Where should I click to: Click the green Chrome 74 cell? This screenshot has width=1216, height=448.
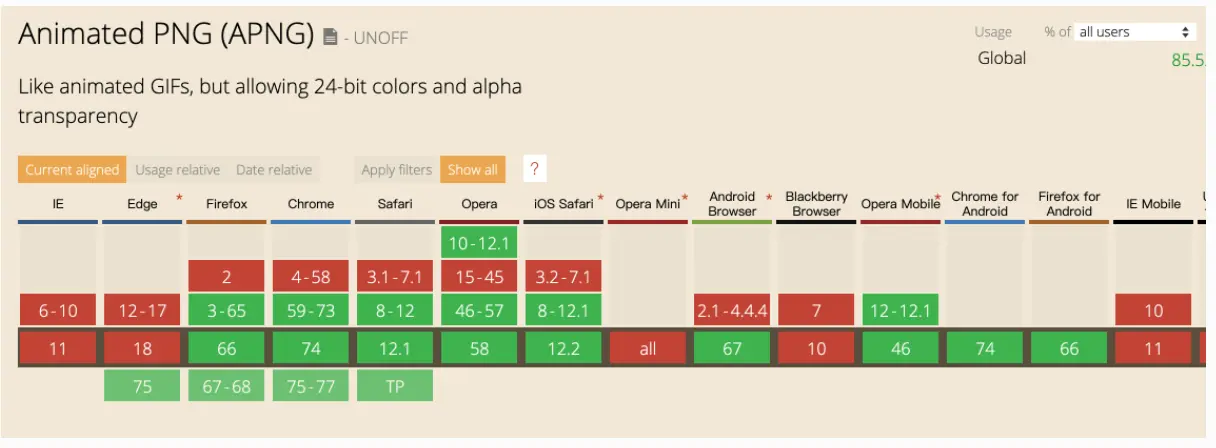tap(311, 349)
